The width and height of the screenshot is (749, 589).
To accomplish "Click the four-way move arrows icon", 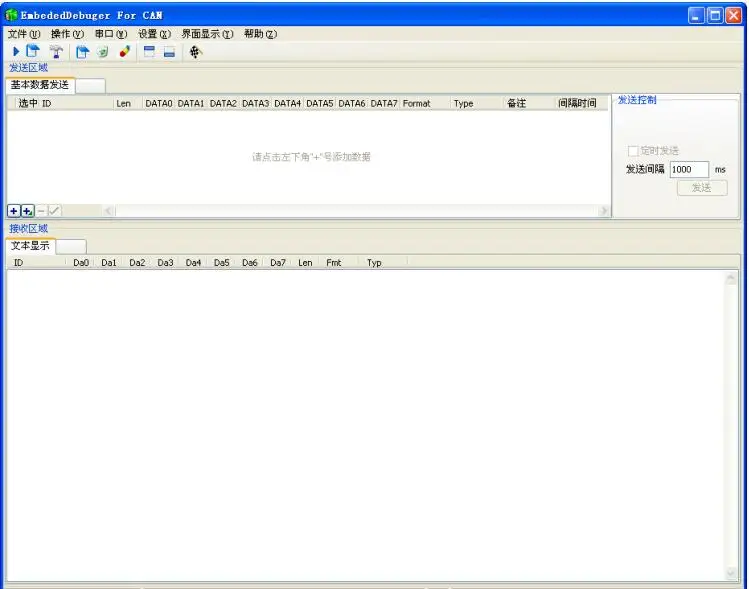I will click(x=195, y=52).
